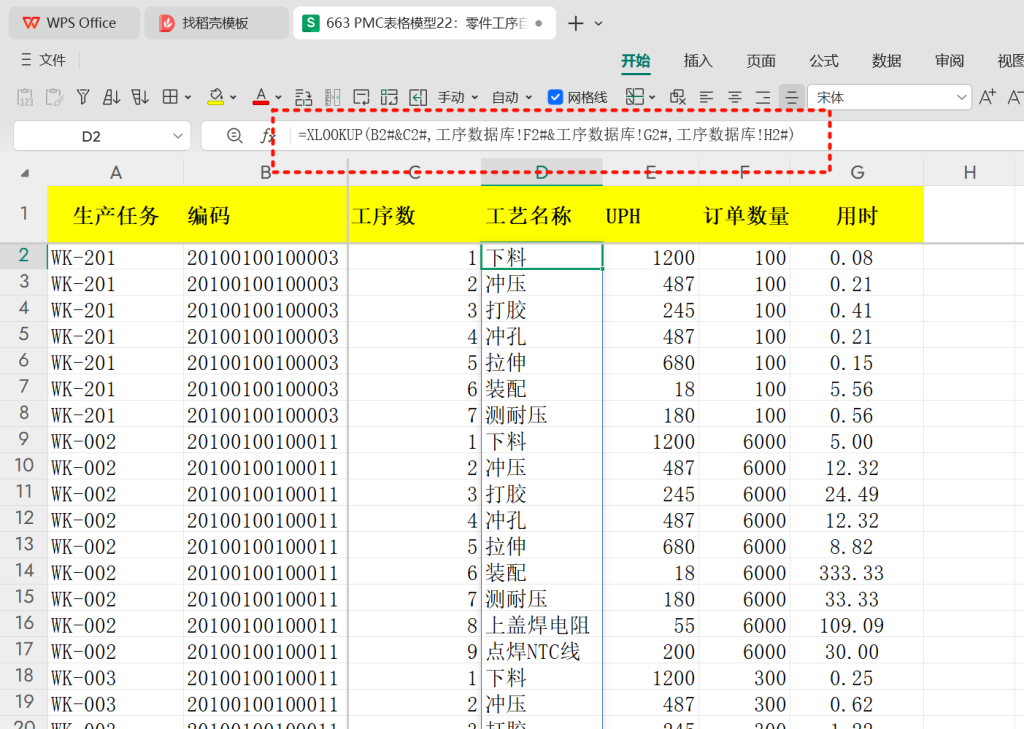Click the select-all corner triangle
The height and width of the screenshot is (729, 1024).
(x=25, y=173)
